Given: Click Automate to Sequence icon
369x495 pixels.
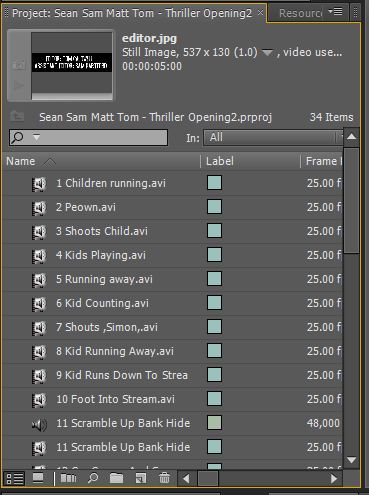Looking at the screenshot, I should [x=68, y=479].
